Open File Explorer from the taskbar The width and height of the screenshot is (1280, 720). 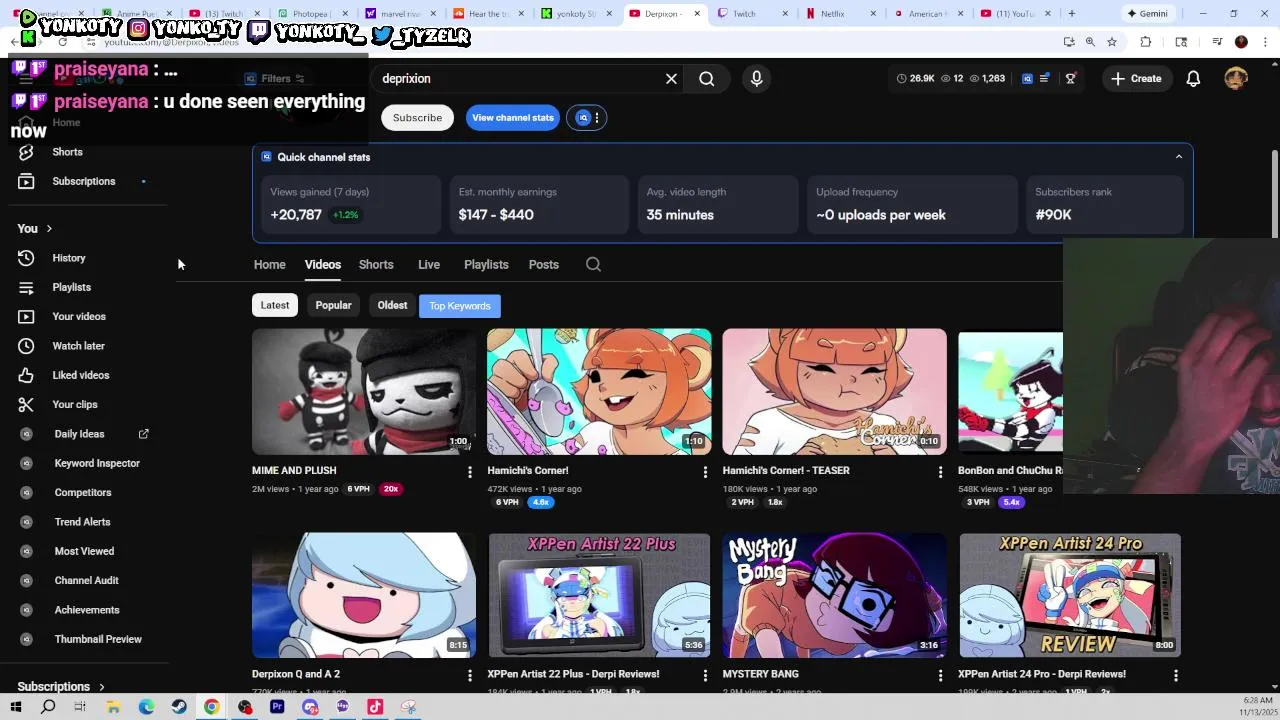click(x=113, y=707)
